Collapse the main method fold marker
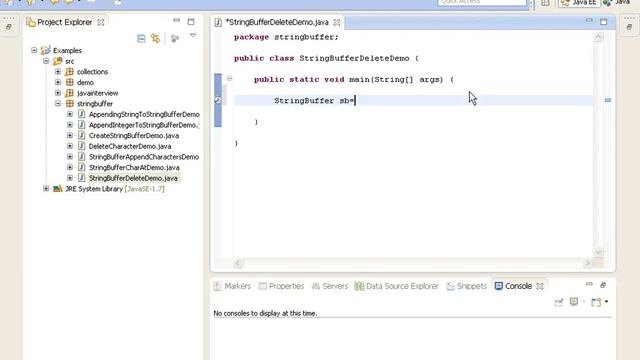This screenshot has width=640, height=360. click(229, 78)
